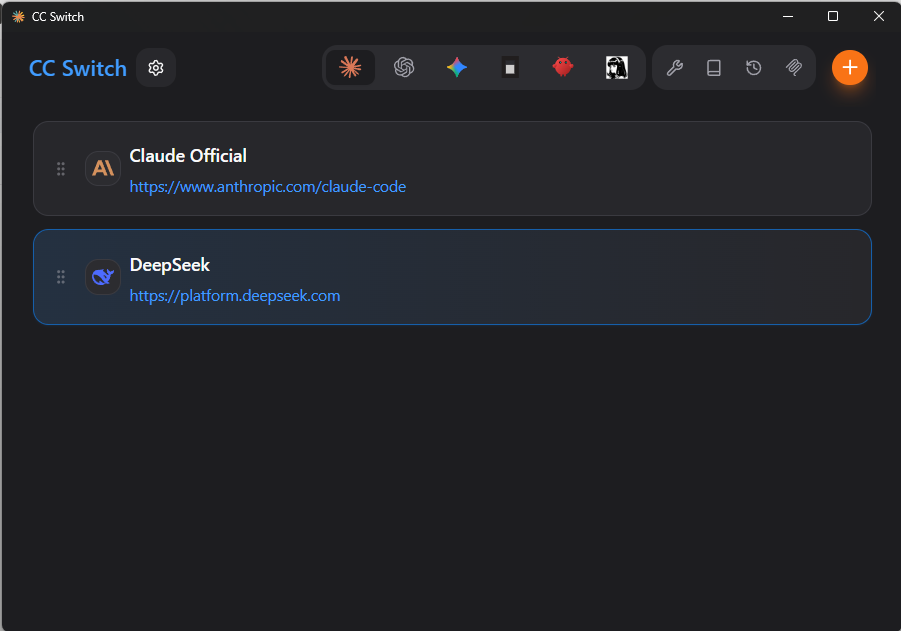Select the red bug app tab icon
This screenshot has width=901, height=631.
pos(563,68)
